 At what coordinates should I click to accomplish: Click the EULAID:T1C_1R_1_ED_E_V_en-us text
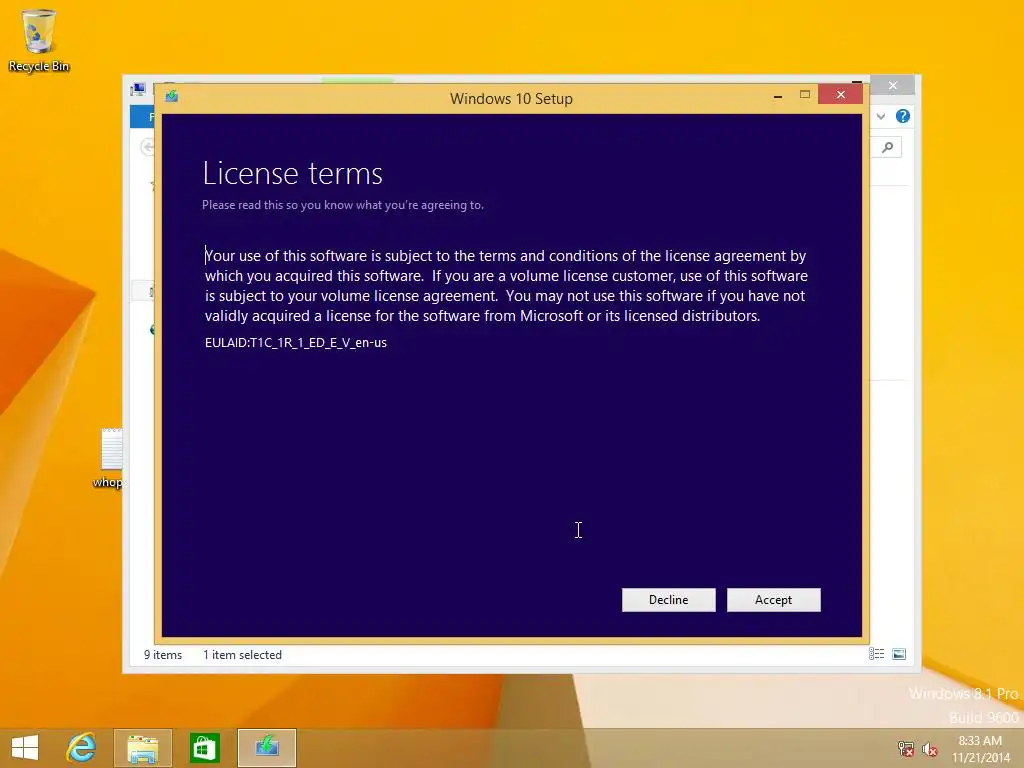coord(296,342)
